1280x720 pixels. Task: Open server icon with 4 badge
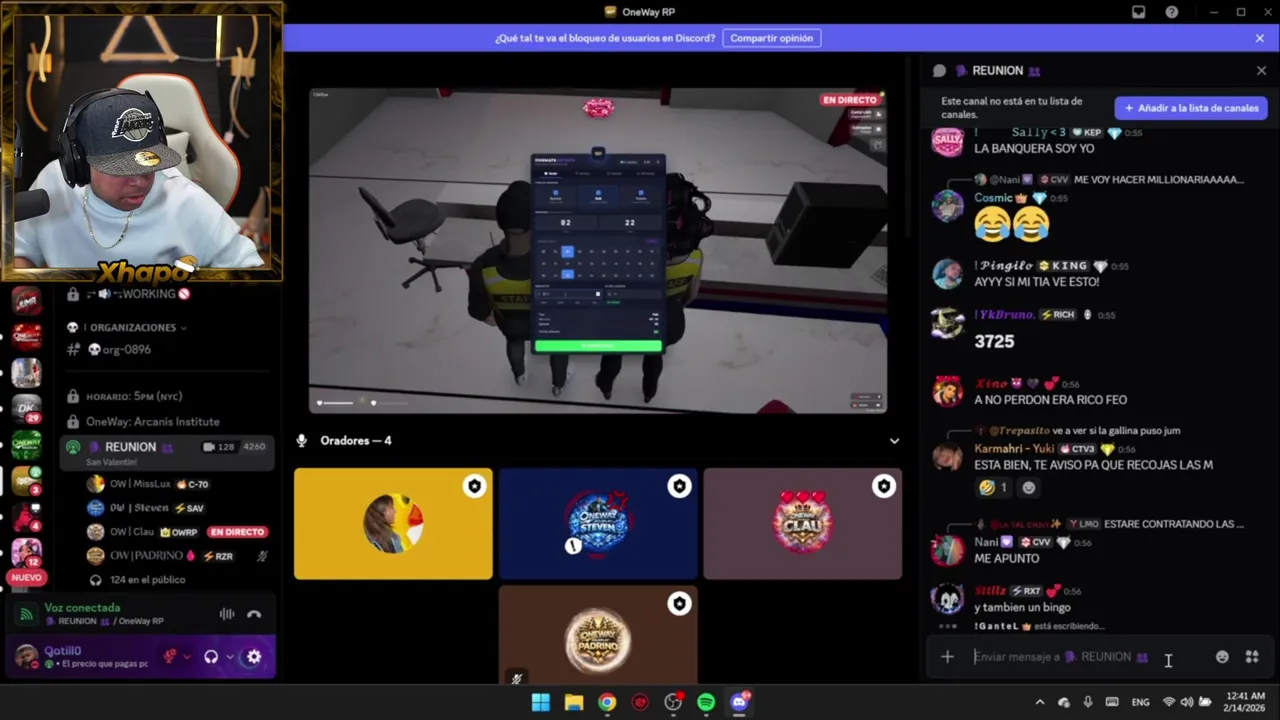click(27, 516)
